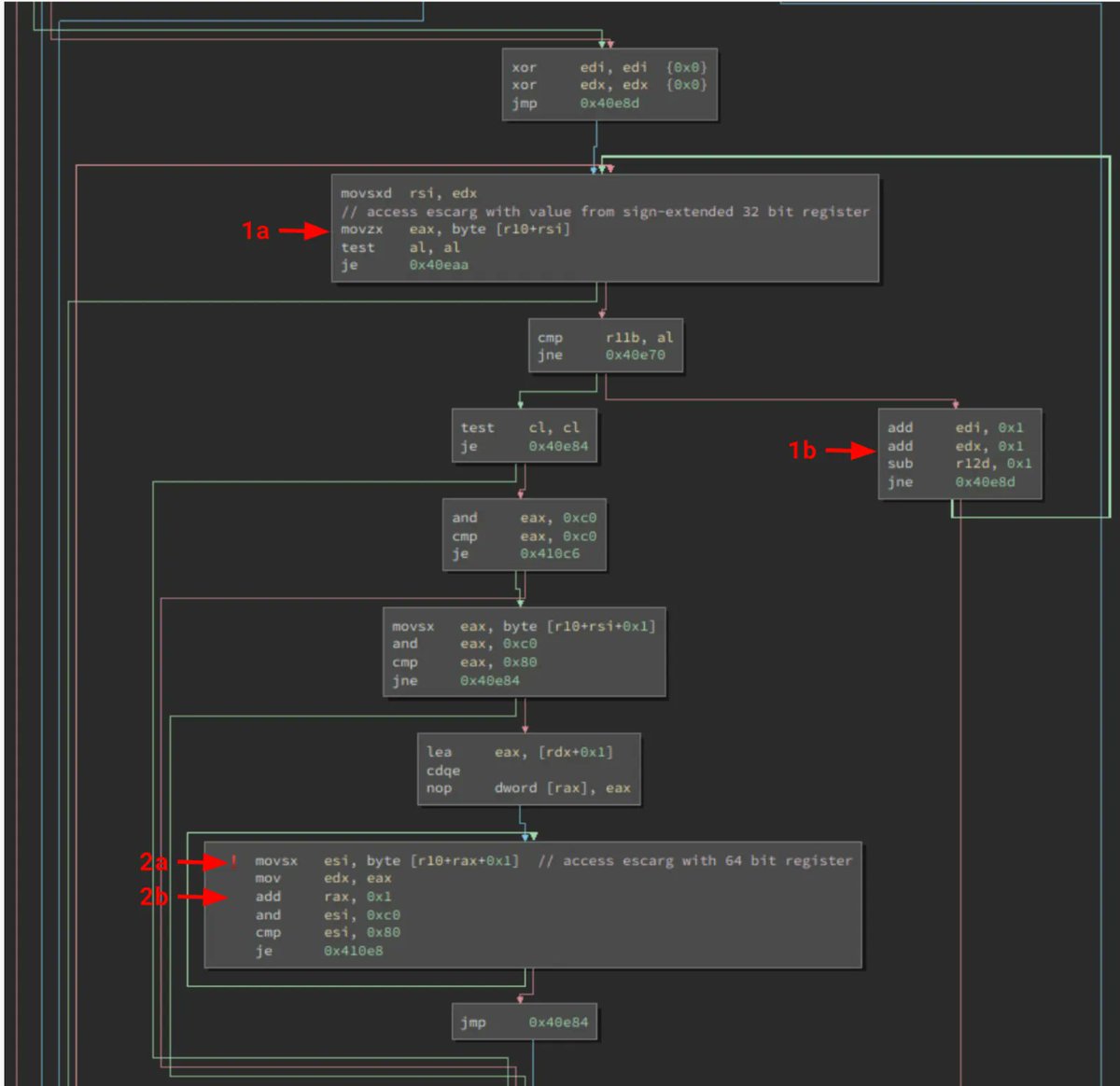Select the 'xor edi, edi {0x0}' instruction

click(x=609, y=67)
